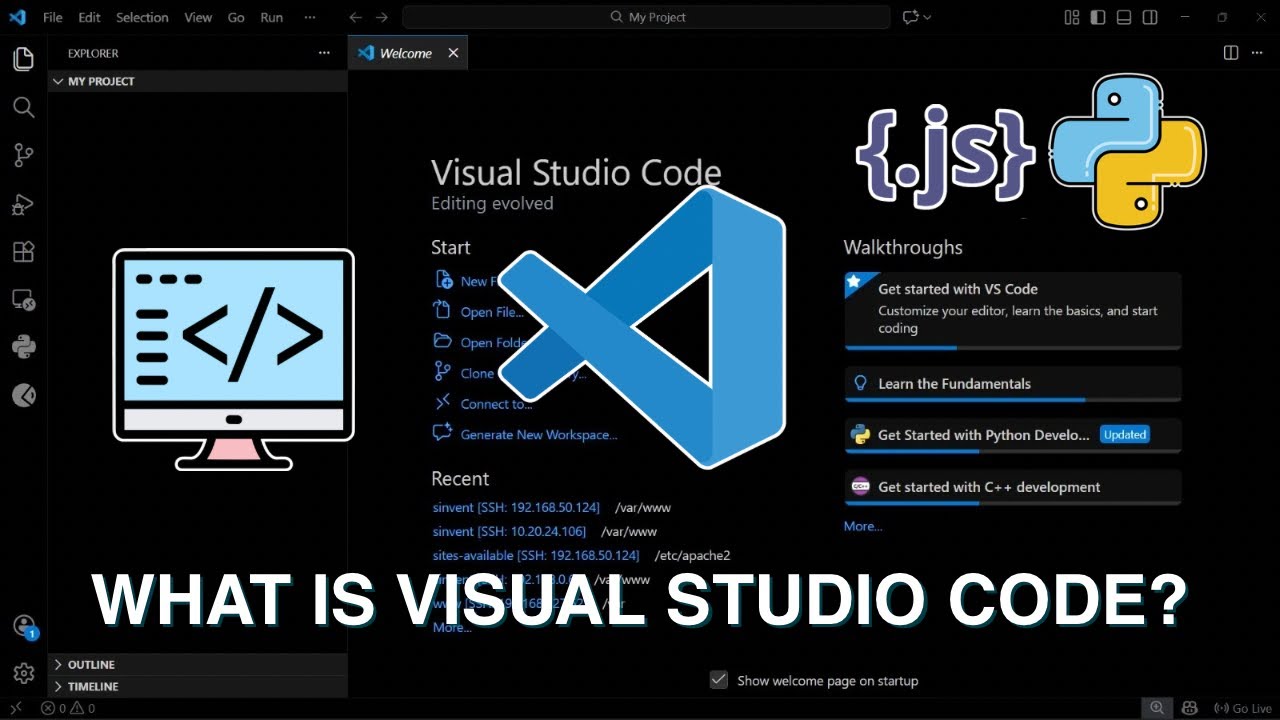This screenshot has width=1280, height=720.
Task: Open Copilot chat from title bar
Action: pos(910,17)
